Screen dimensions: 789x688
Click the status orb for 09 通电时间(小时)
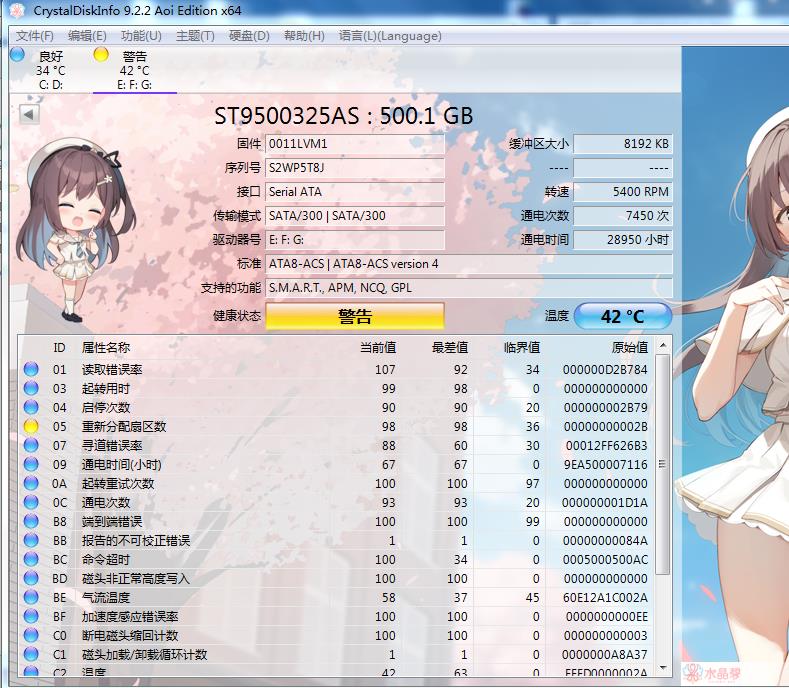tap(31, 464)
